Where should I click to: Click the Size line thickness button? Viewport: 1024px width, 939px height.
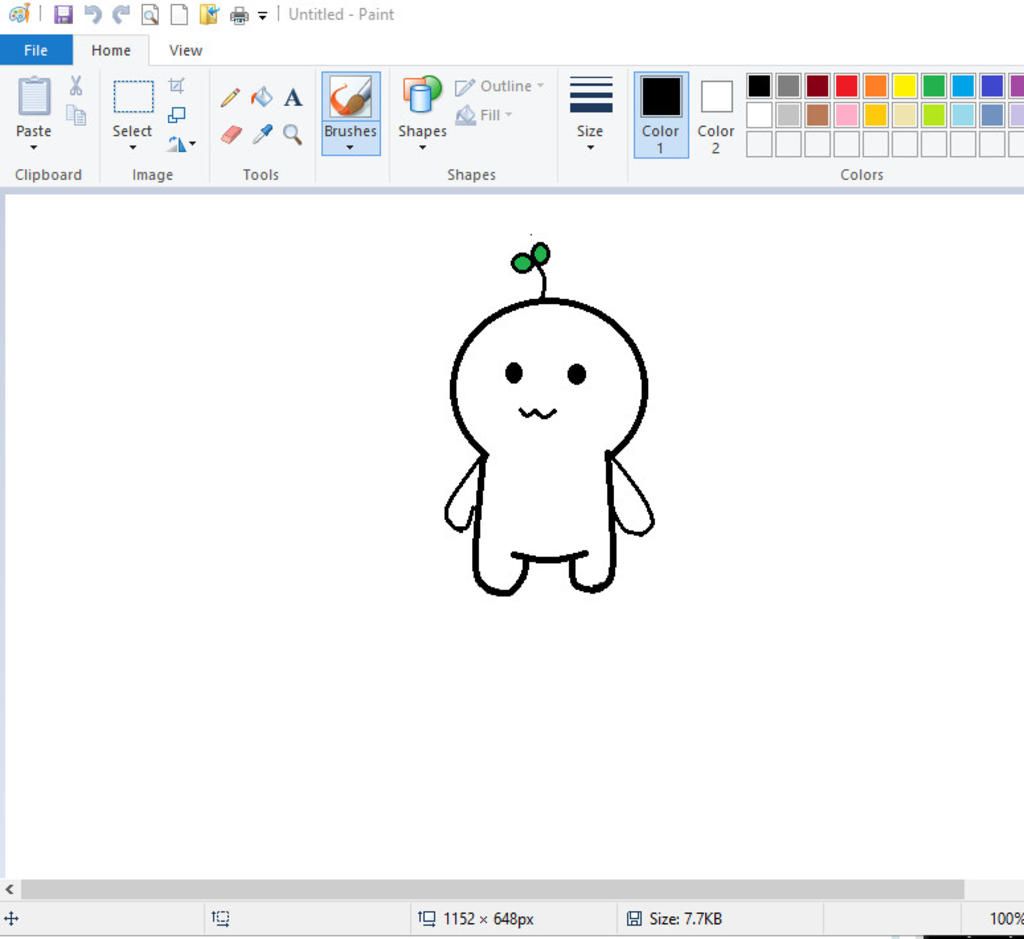point(590,107)
